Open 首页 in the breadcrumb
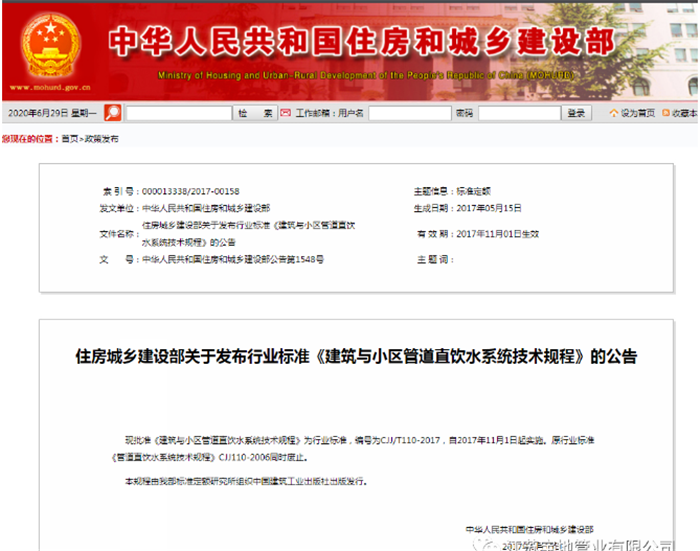Image resolution: width=700 pixels, height=551 pixels. (70, 139)
